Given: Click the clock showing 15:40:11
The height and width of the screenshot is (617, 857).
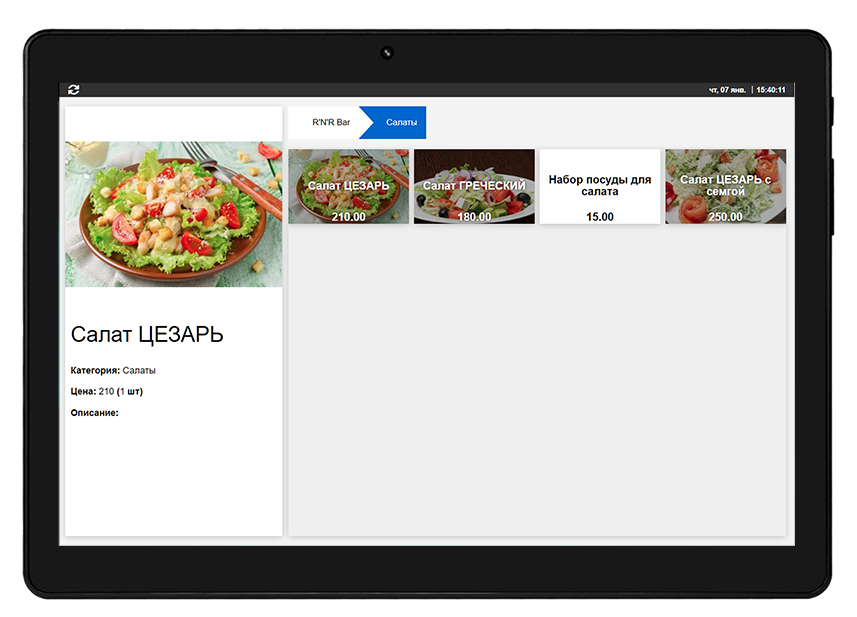Looking at the screenshot, I should 771,90.
